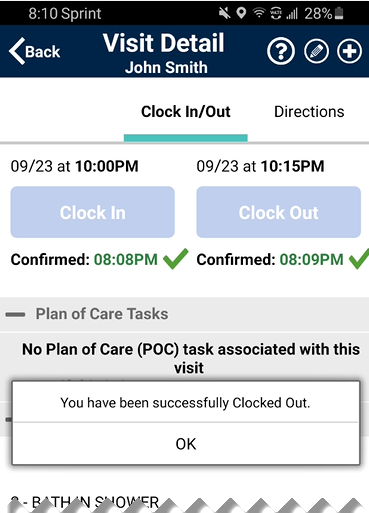
Task: Tap the confirmed 08:09PM clock-out time
Action: click(311, 259)
